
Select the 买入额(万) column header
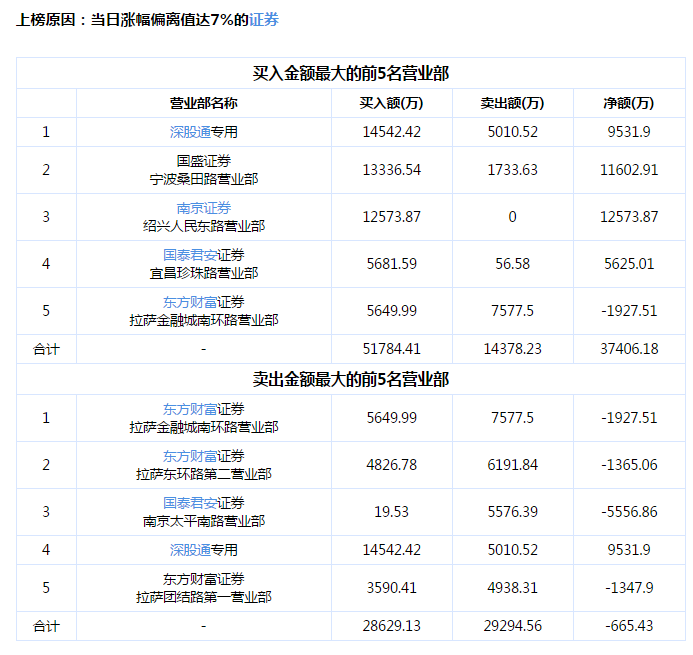(x=392, y=103)
